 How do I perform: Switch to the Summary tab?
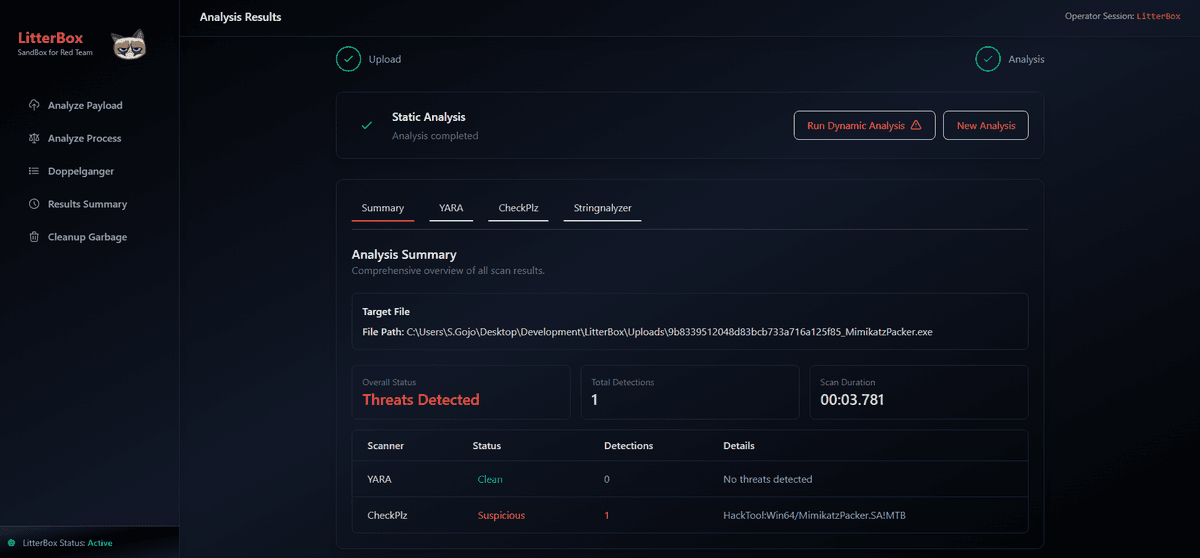383,208
